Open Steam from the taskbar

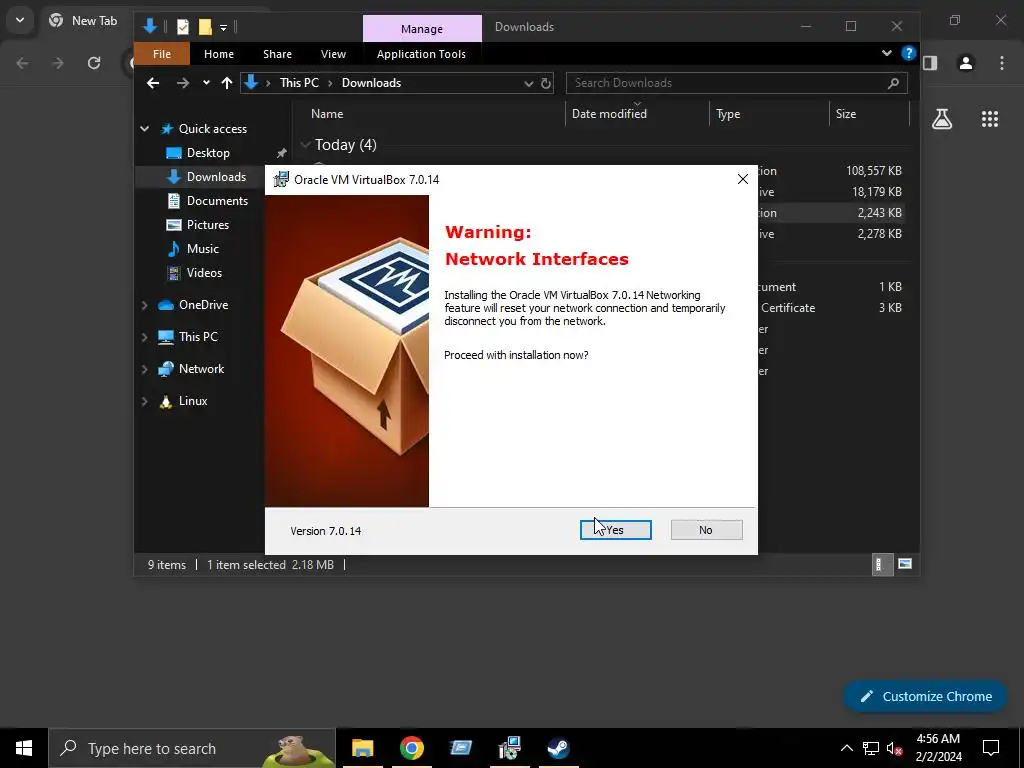[x=558, y=748]
